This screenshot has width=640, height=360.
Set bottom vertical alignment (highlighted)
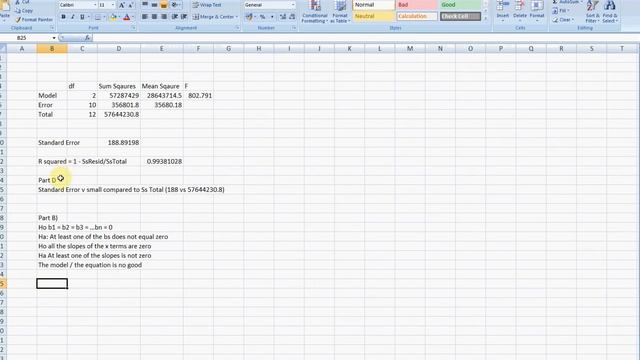pyautogui.click(x=164, y=5)
